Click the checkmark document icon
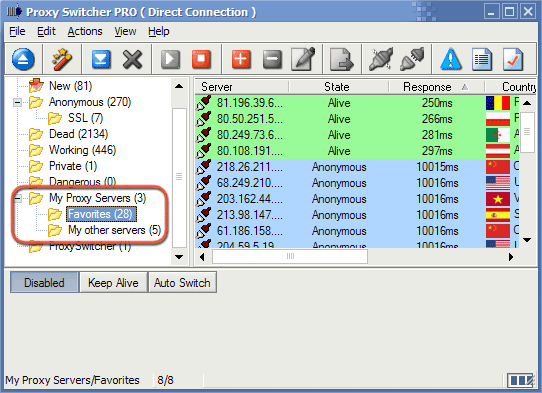This screenshot has width=542, height=393. click(x=513, y=59)
